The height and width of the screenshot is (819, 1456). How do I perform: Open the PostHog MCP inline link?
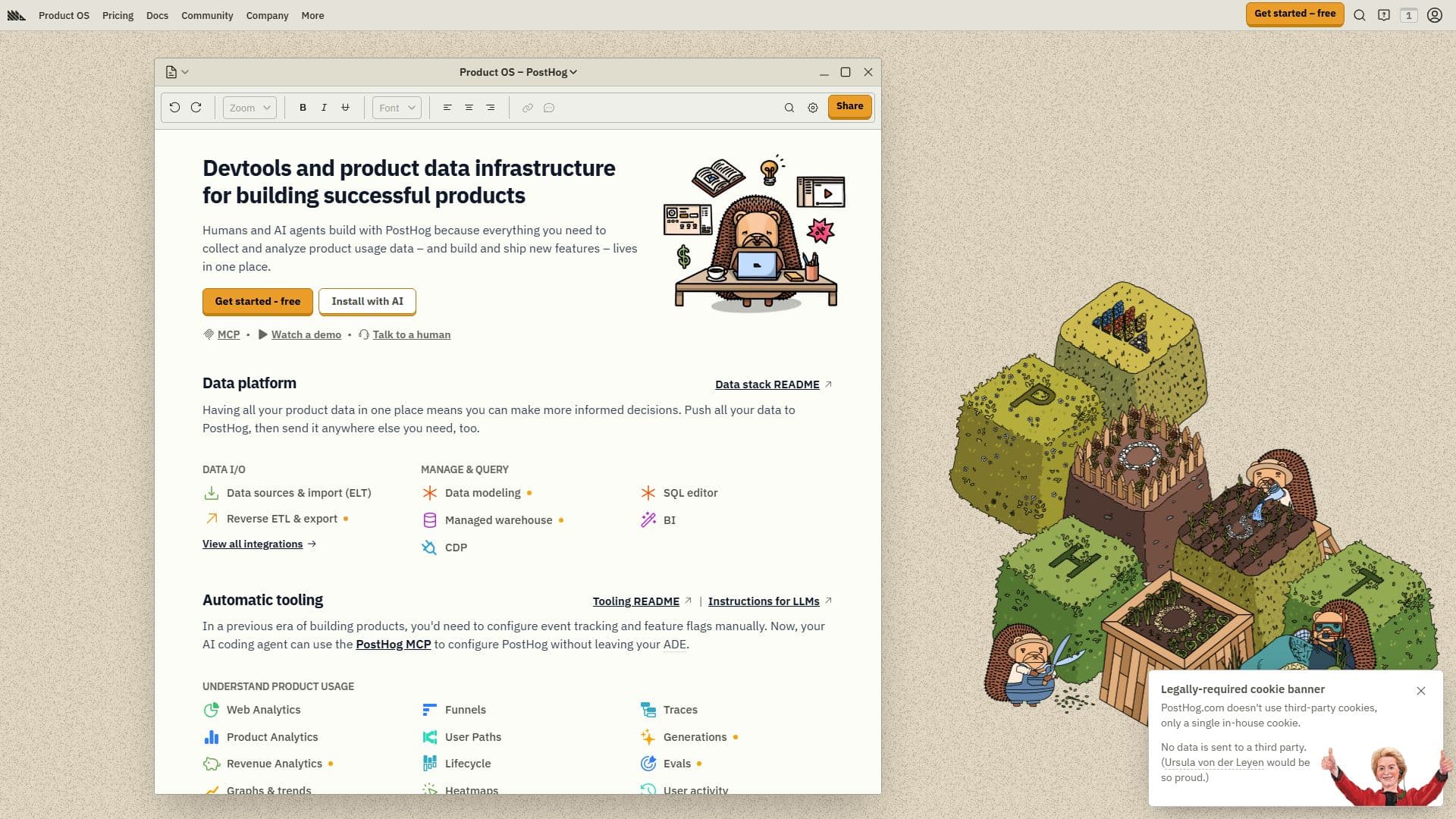pos(393,644)
